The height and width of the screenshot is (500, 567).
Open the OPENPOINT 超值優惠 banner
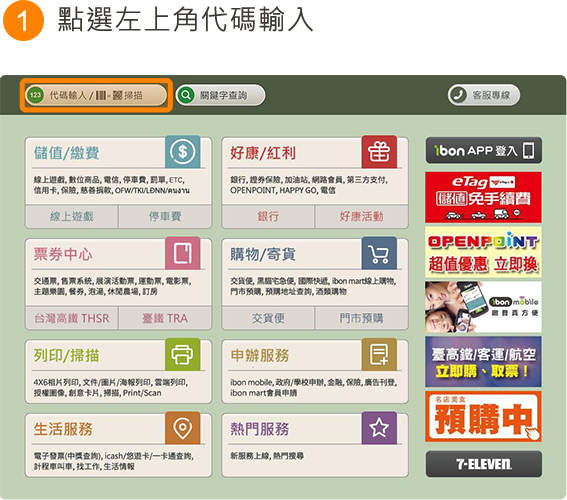[x=483, y=252]
